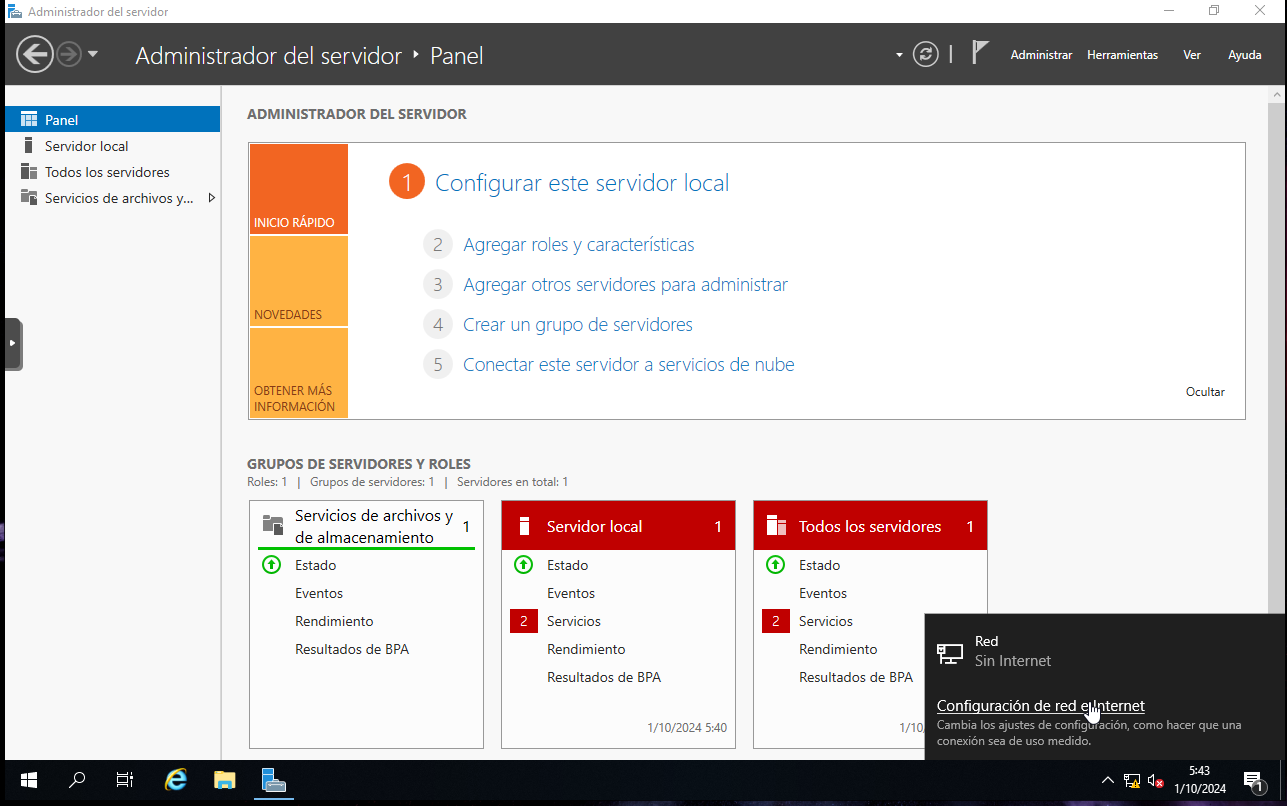Image resolution: width=1287 pixels, height=806 pixels.
Task: Click the green status icon in file services tile
Action: 272,565
